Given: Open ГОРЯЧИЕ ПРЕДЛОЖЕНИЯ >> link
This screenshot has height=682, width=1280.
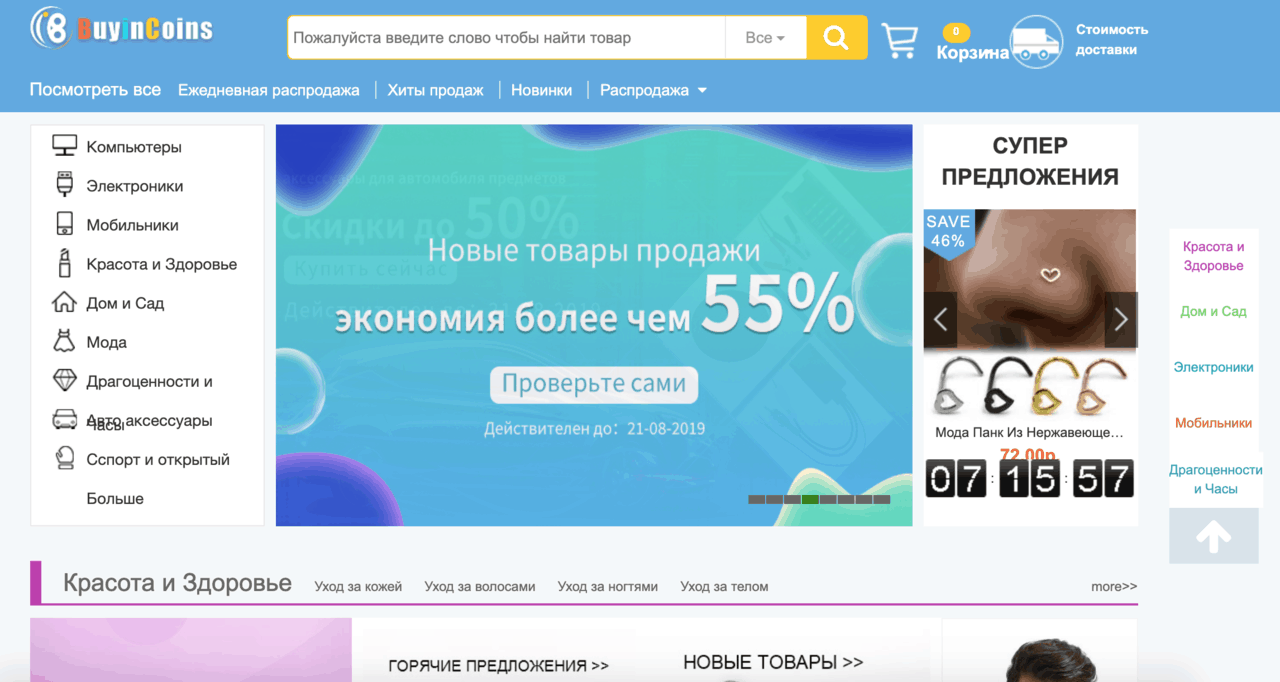Looking at the screenshot, I should point(498,665).
